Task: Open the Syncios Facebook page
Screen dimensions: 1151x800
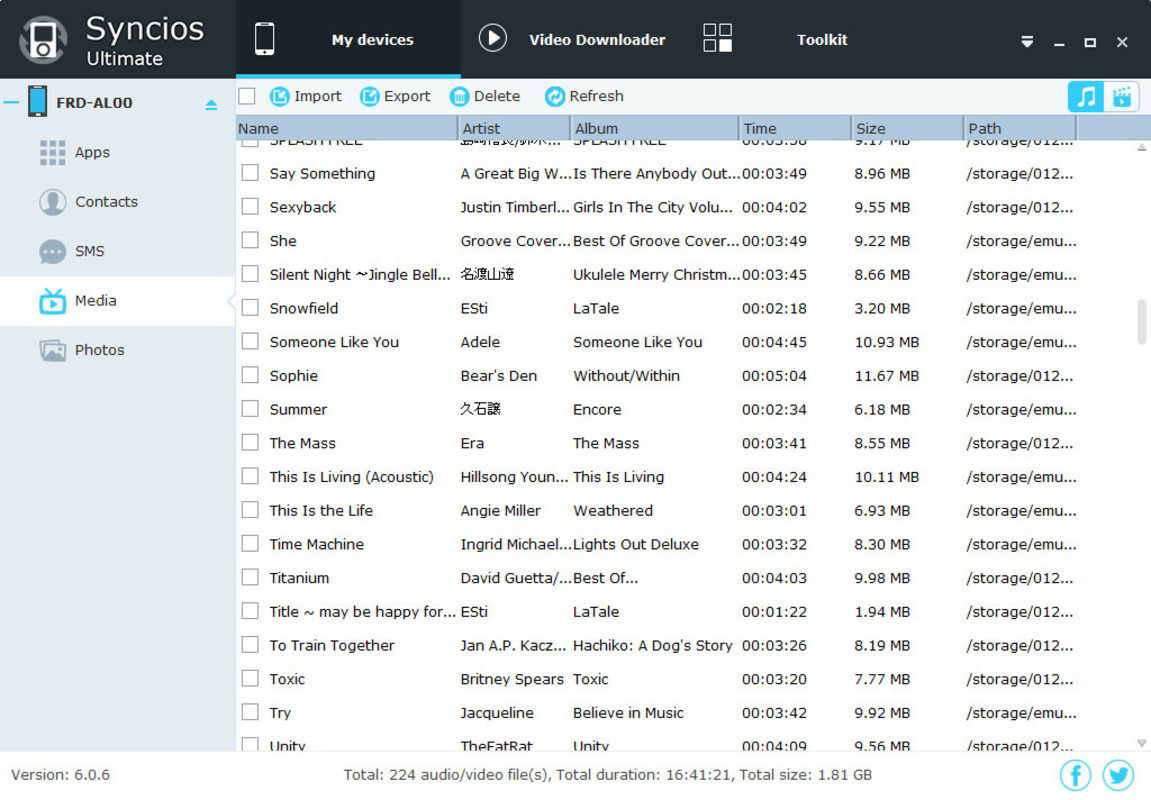Action: pos(1075,775)
